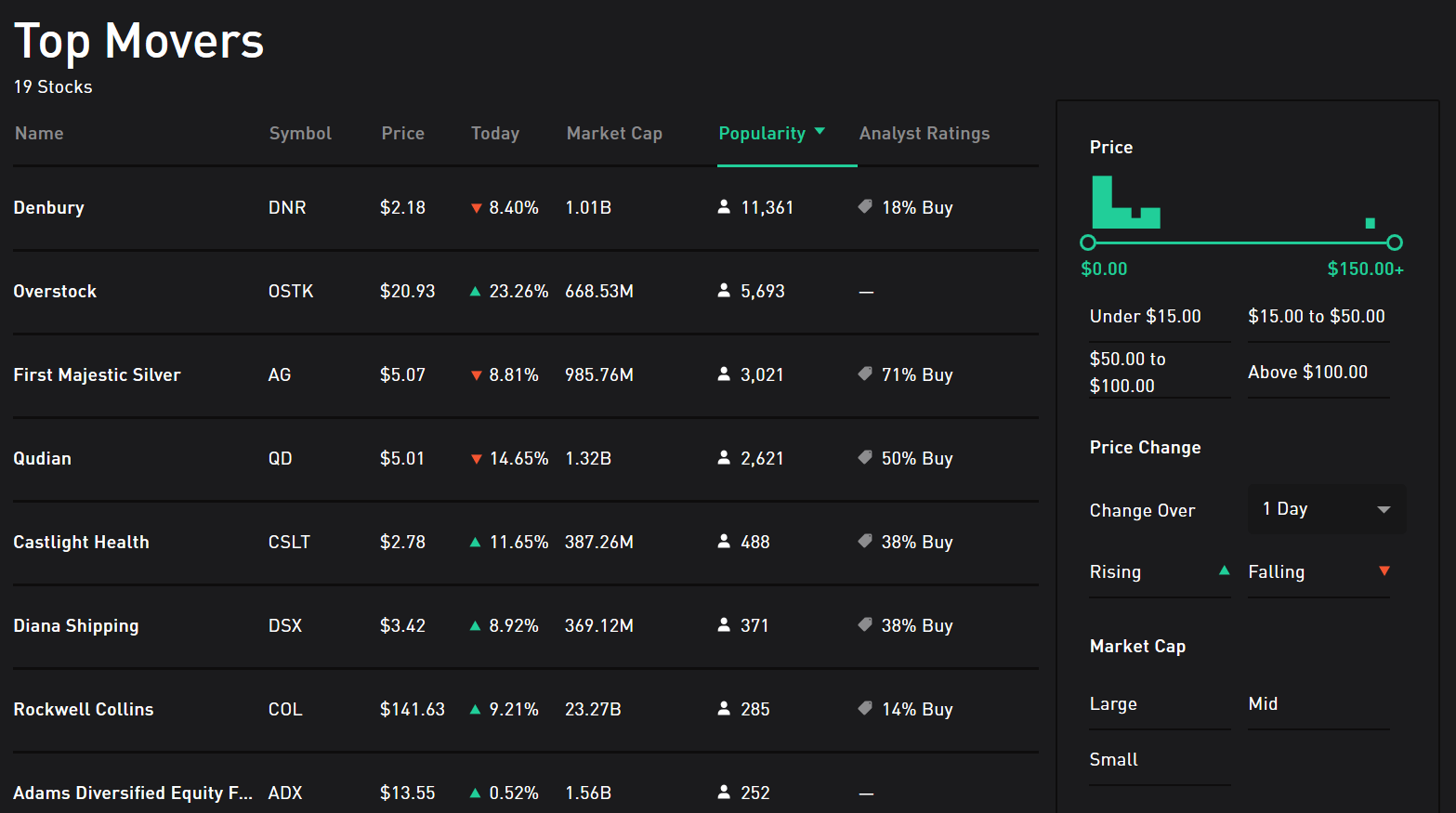Click the popularity person icon beside 11,361
1456x813 pixels.
click(x=724, y=207)
